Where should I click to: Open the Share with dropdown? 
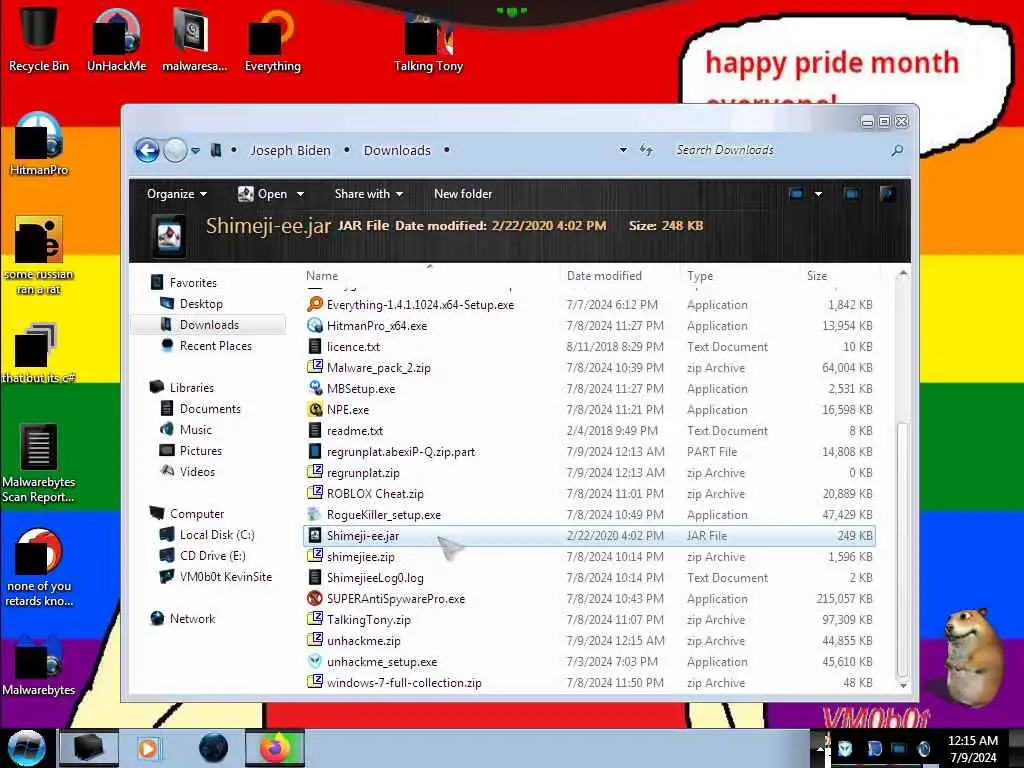pyautogui.click(x=368, y=194)
